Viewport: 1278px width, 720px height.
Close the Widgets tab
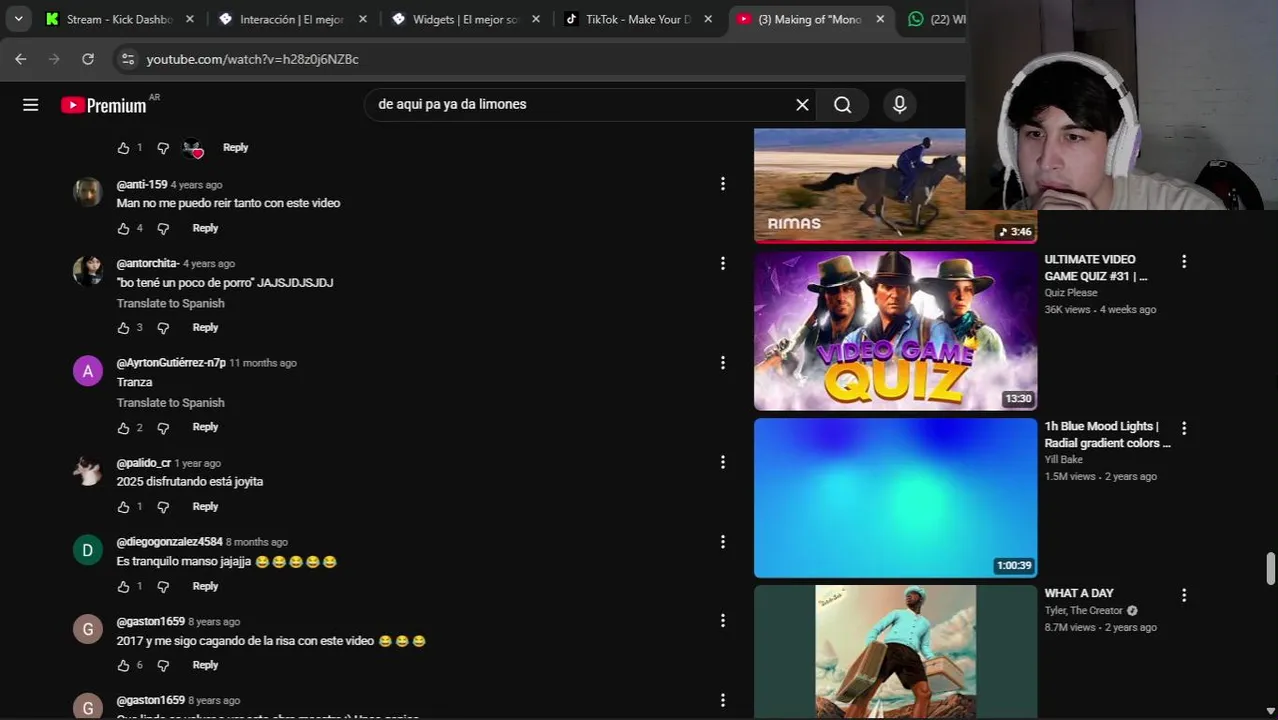click(536, 19)
